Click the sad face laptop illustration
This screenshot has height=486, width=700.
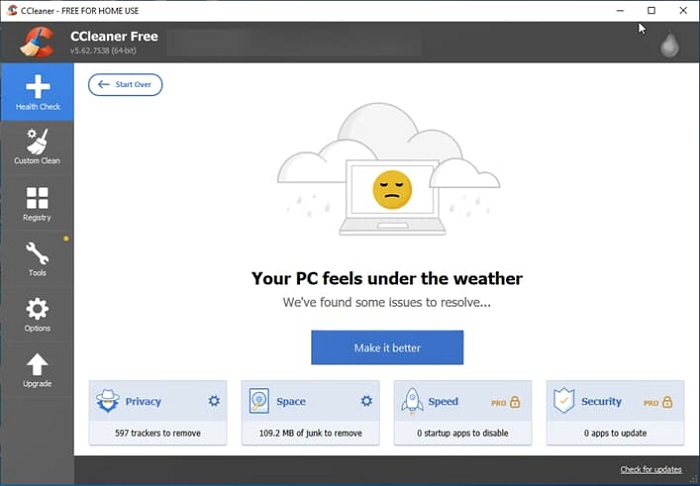coord(392,190)
